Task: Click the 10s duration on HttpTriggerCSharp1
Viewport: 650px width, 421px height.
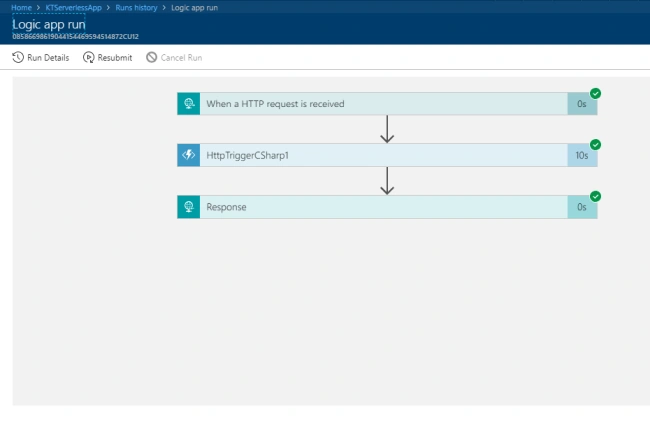Action: click(582, 155)
